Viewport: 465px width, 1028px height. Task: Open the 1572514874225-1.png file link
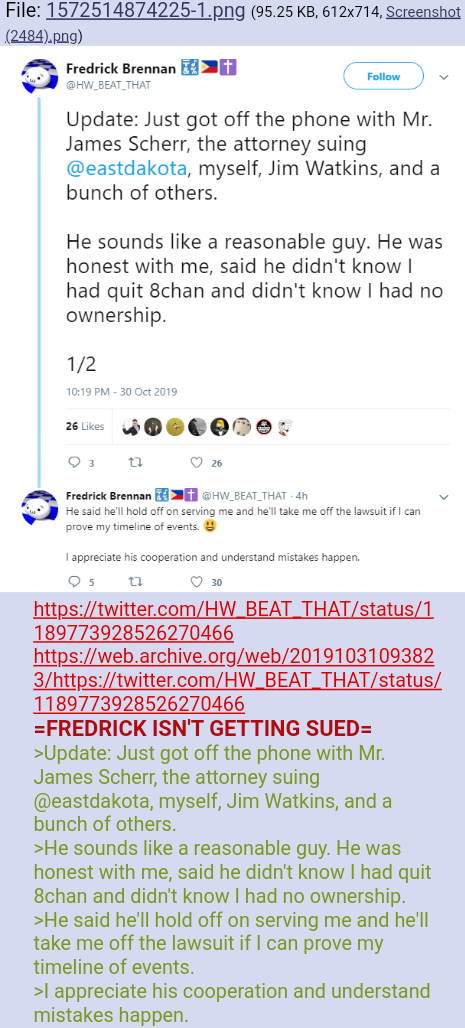(x=146, y=11)
